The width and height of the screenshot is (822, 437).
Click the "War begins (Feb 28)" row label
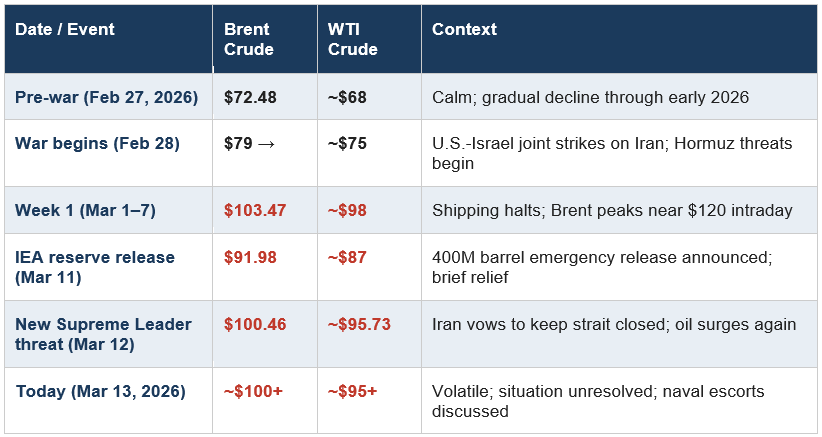(97, 143)
